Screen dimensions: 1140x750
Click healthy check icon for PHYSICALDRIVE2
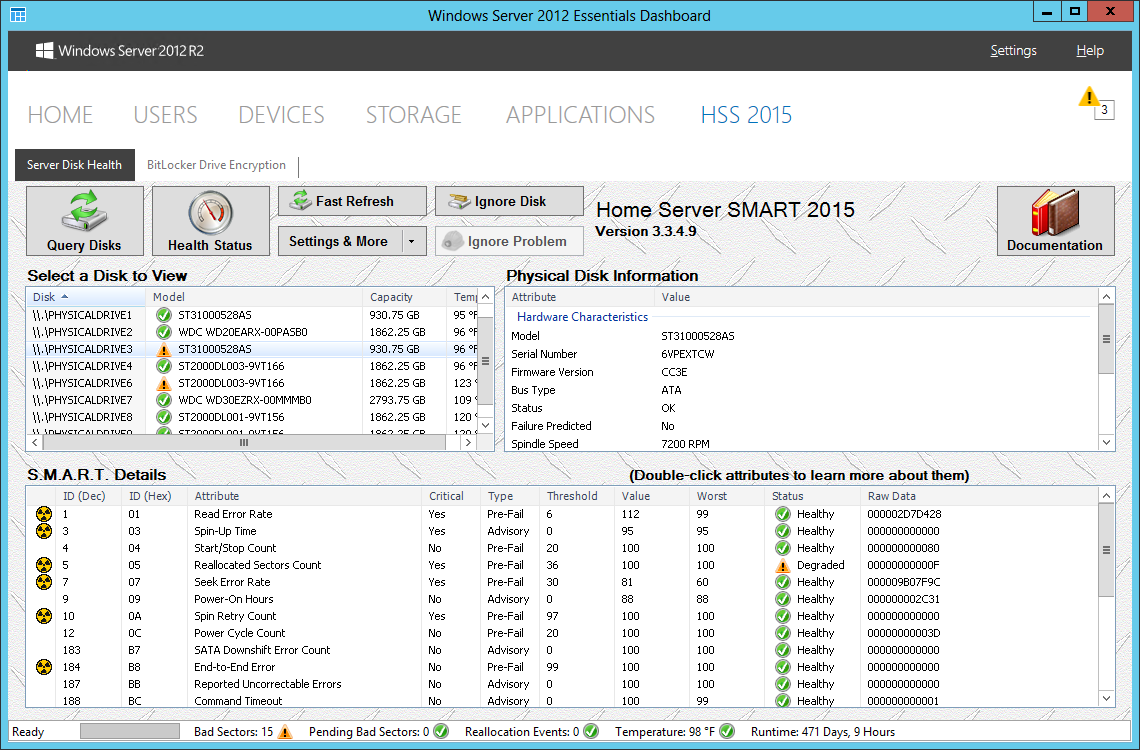point(164,332)
